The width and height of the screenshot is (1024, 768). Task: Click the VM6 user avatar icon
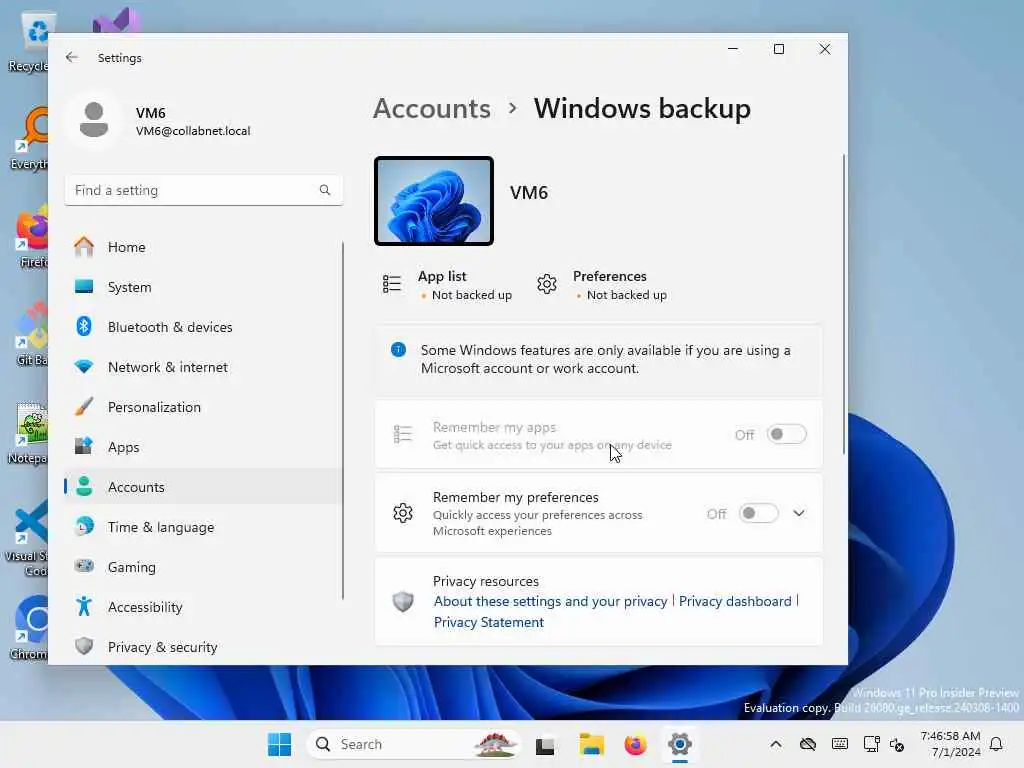tap(94, 120)
